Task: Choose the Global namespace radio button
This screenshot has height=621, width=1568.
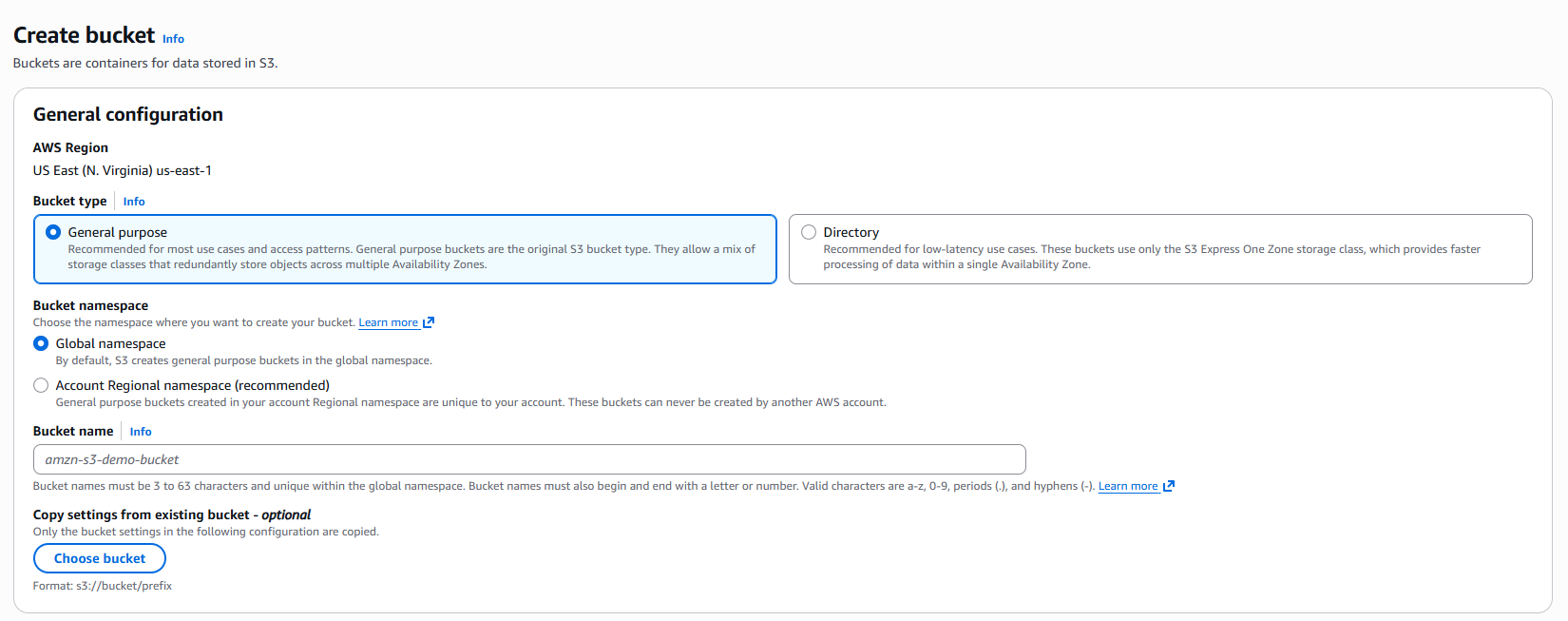Action: pos(41,343)
